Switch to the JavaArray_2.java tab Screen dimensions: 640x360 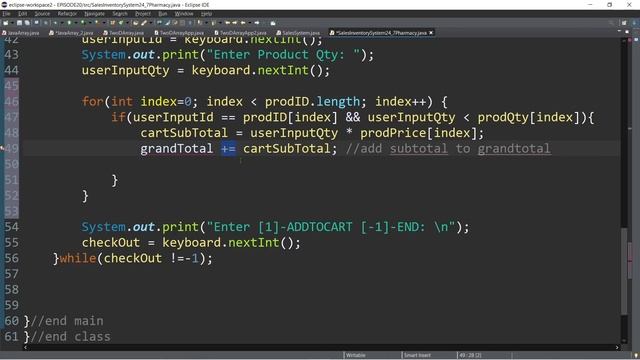[71, 33]
